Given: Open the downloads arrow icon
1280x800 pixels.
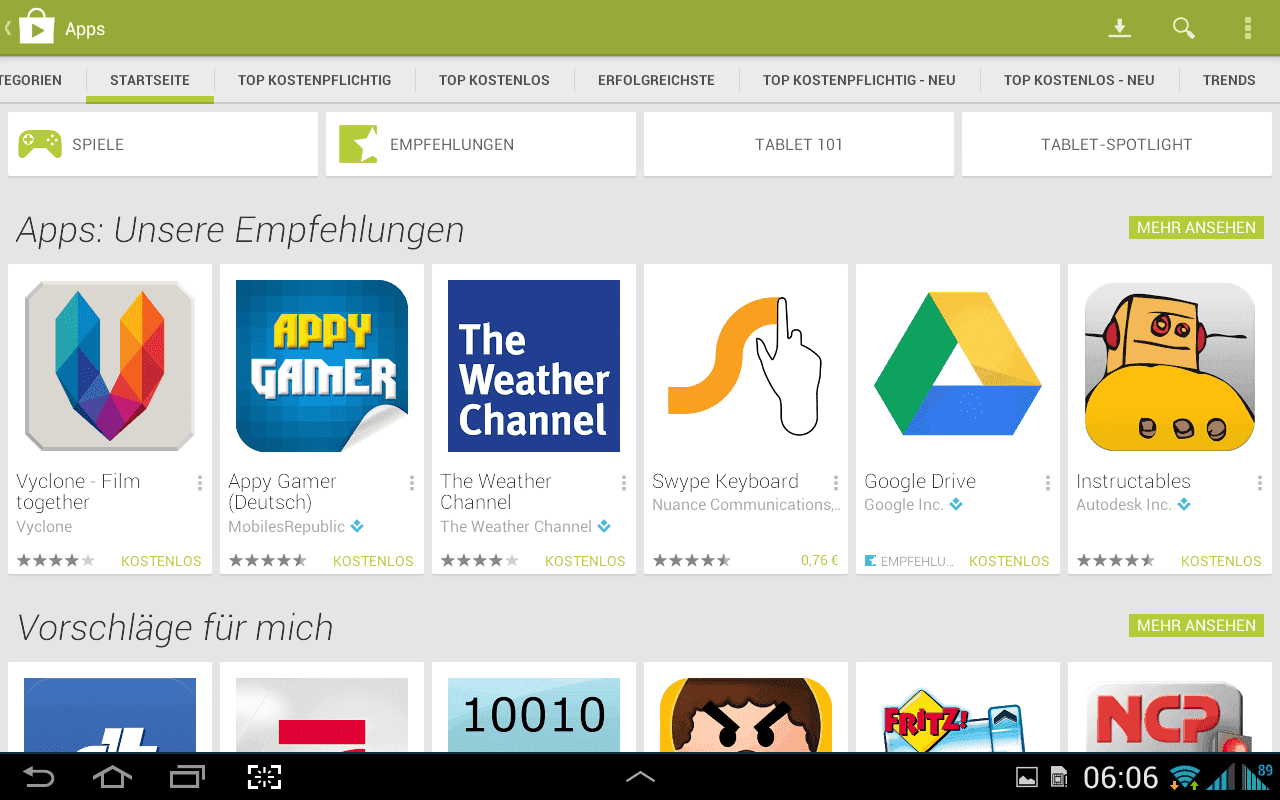Looking at the screenshot, I should pyautogui.click(x=1120, y=28).
